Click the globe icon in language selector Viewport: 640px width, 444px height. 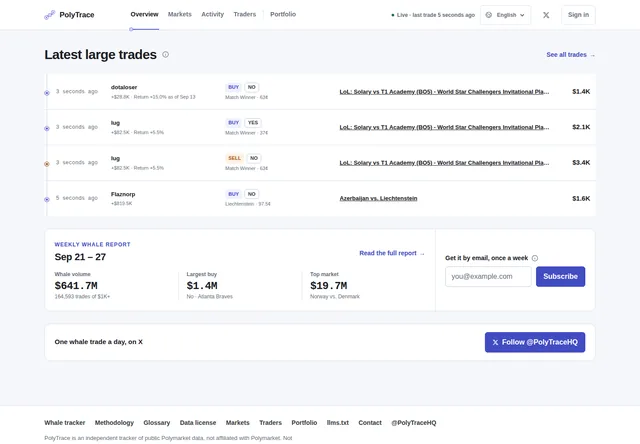coord(489,15)
